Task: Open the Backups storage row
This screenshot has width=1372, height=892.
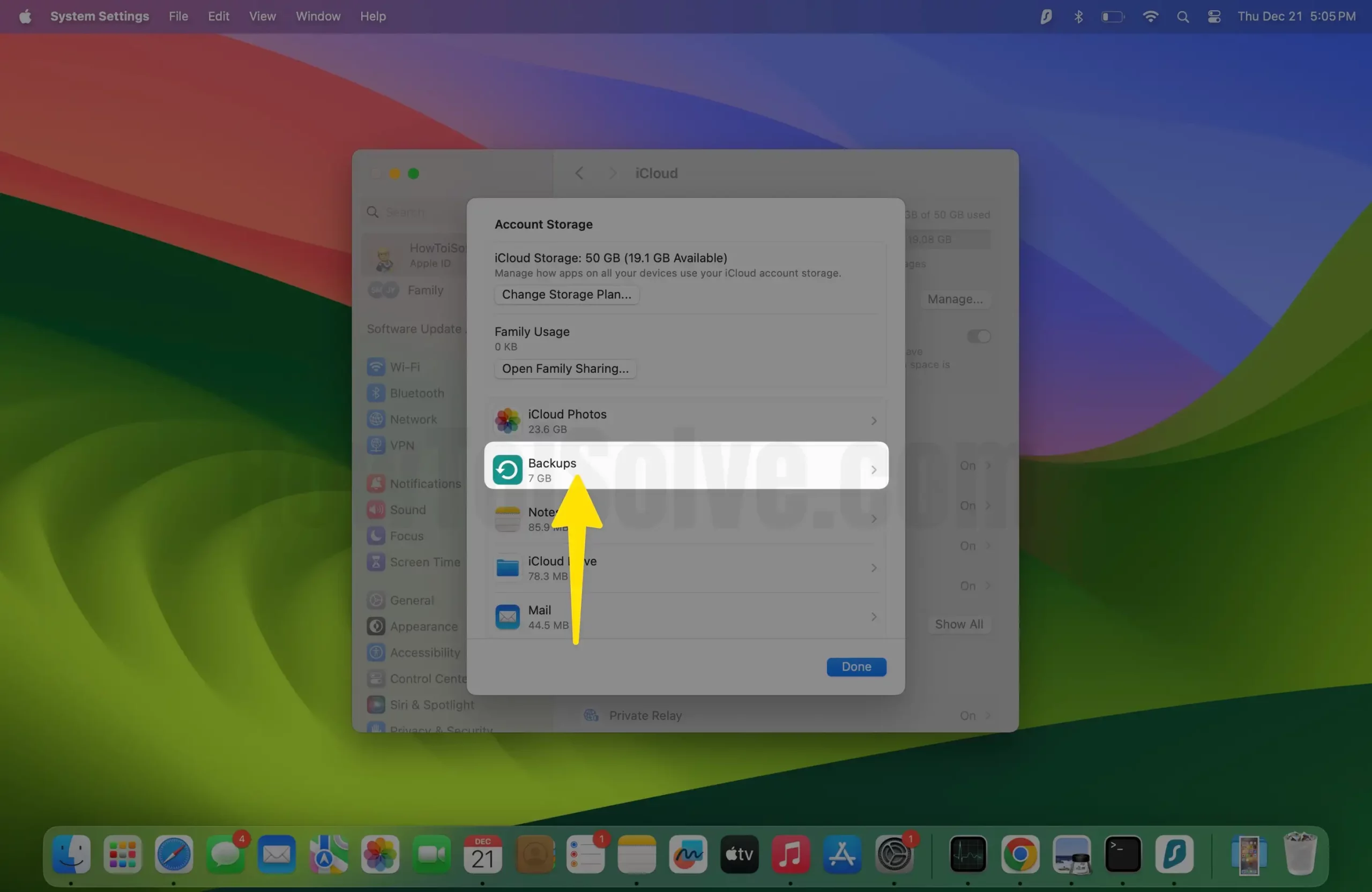Action: pyautogui.click(x=686, y=466)
